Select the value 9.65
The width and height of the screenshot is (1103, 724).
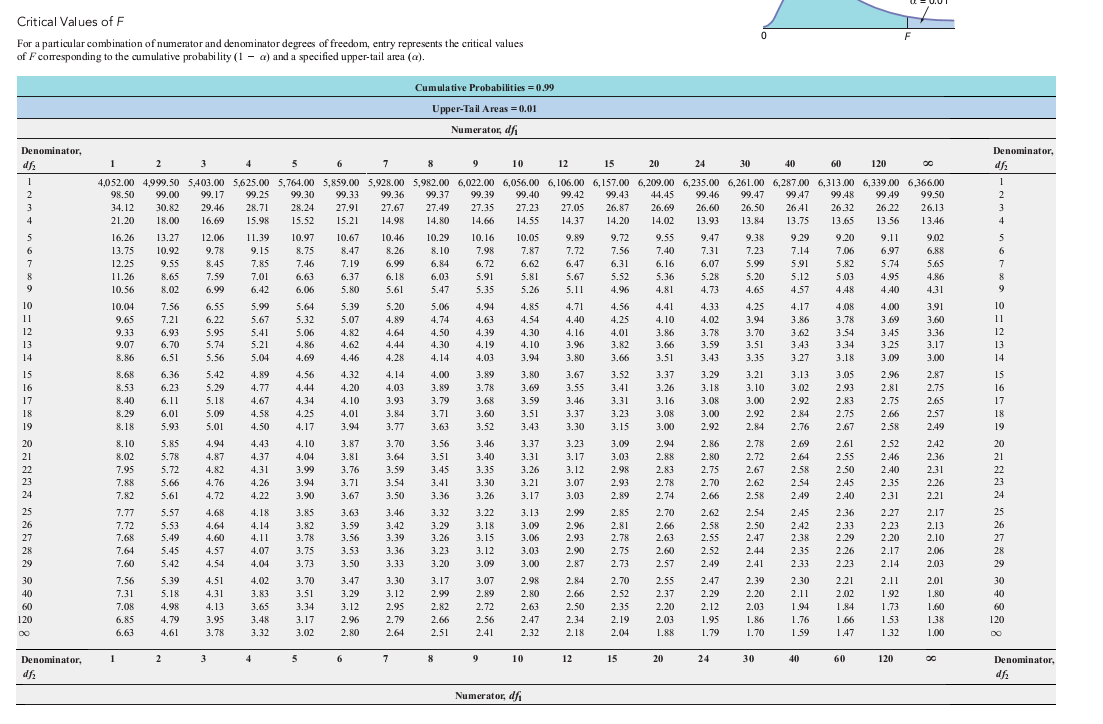125,319
